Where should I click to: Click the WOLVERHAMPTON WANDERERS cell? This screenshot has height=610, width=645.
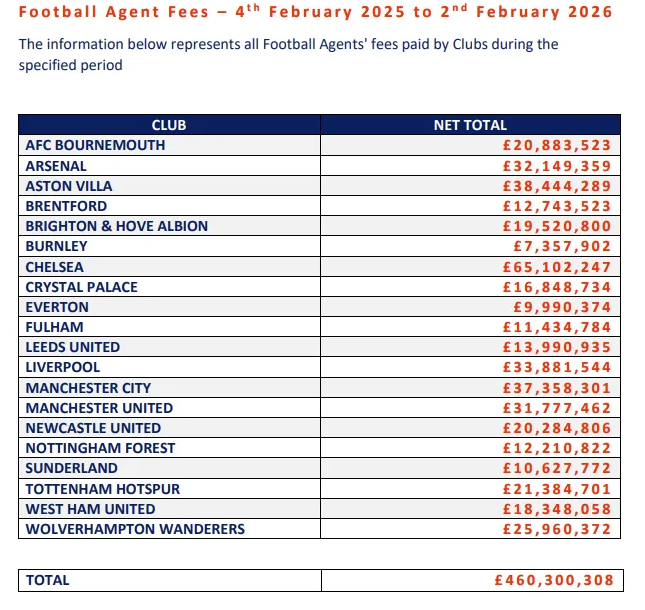click(135, 529)
